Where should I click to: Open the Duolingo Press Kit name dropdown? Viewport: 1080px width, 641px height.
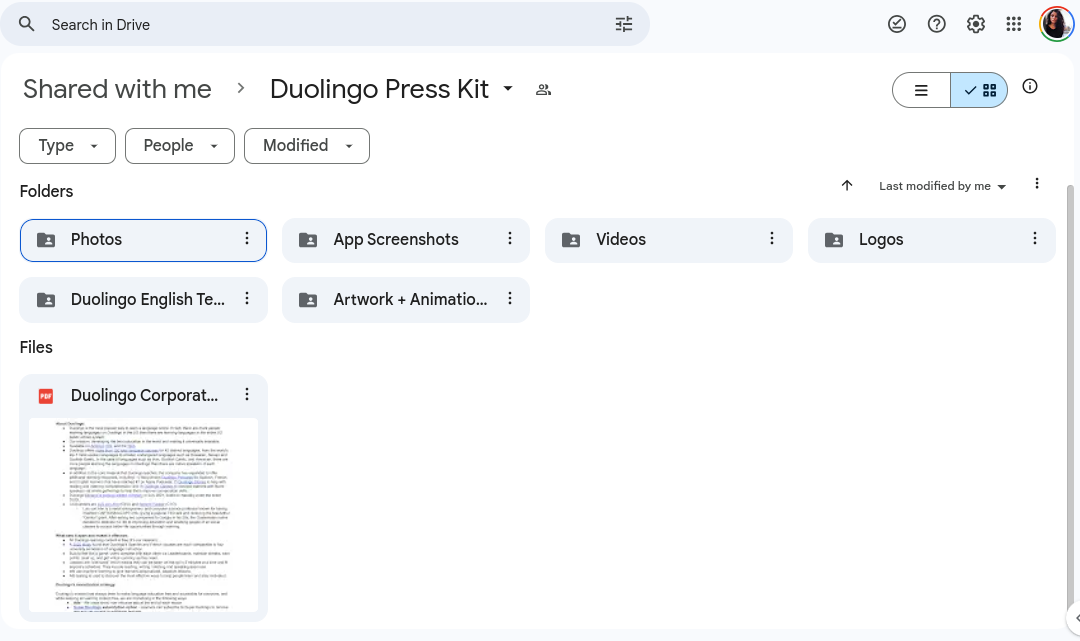508,89
